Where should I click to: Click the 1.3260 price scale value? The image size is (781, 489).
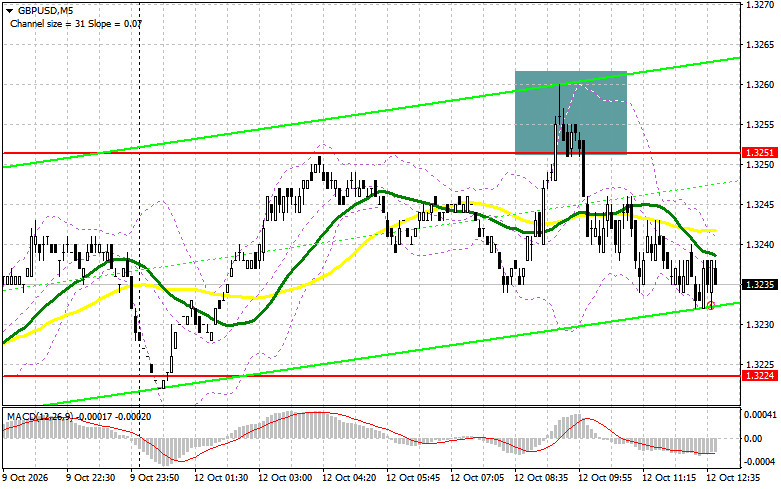(x=760, y=85)
